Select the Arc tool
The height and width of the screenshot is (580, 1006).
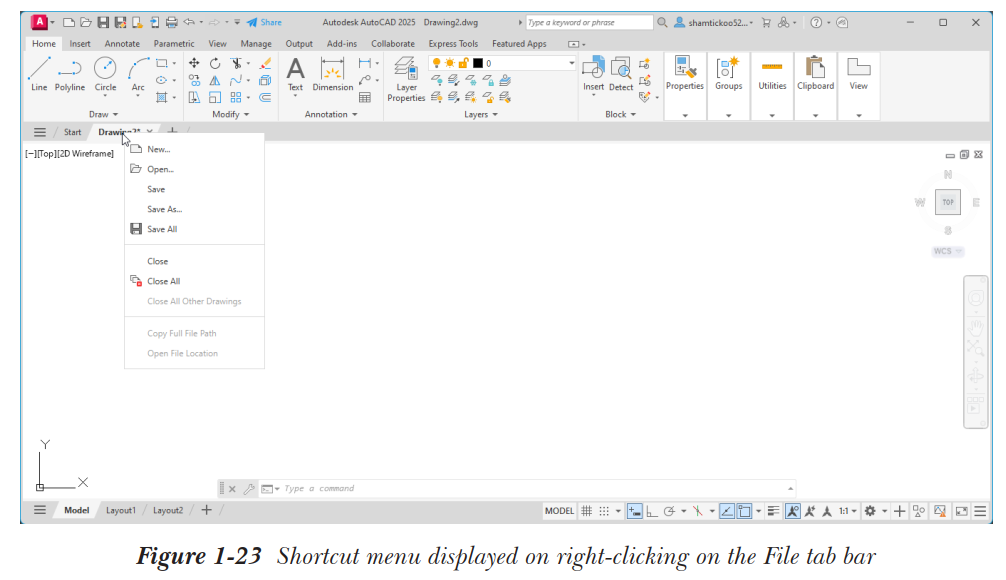[138, 74]
